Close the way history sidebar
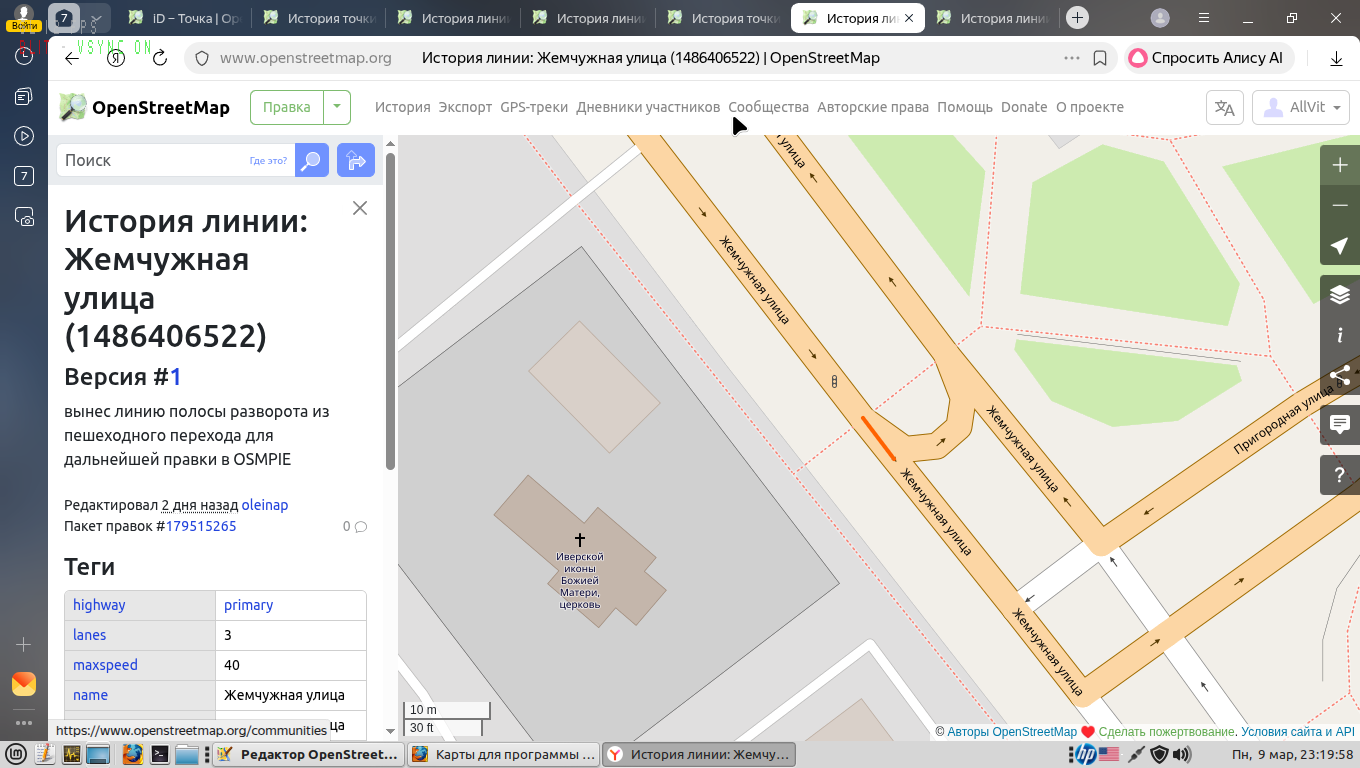 [x=360, y=208]
